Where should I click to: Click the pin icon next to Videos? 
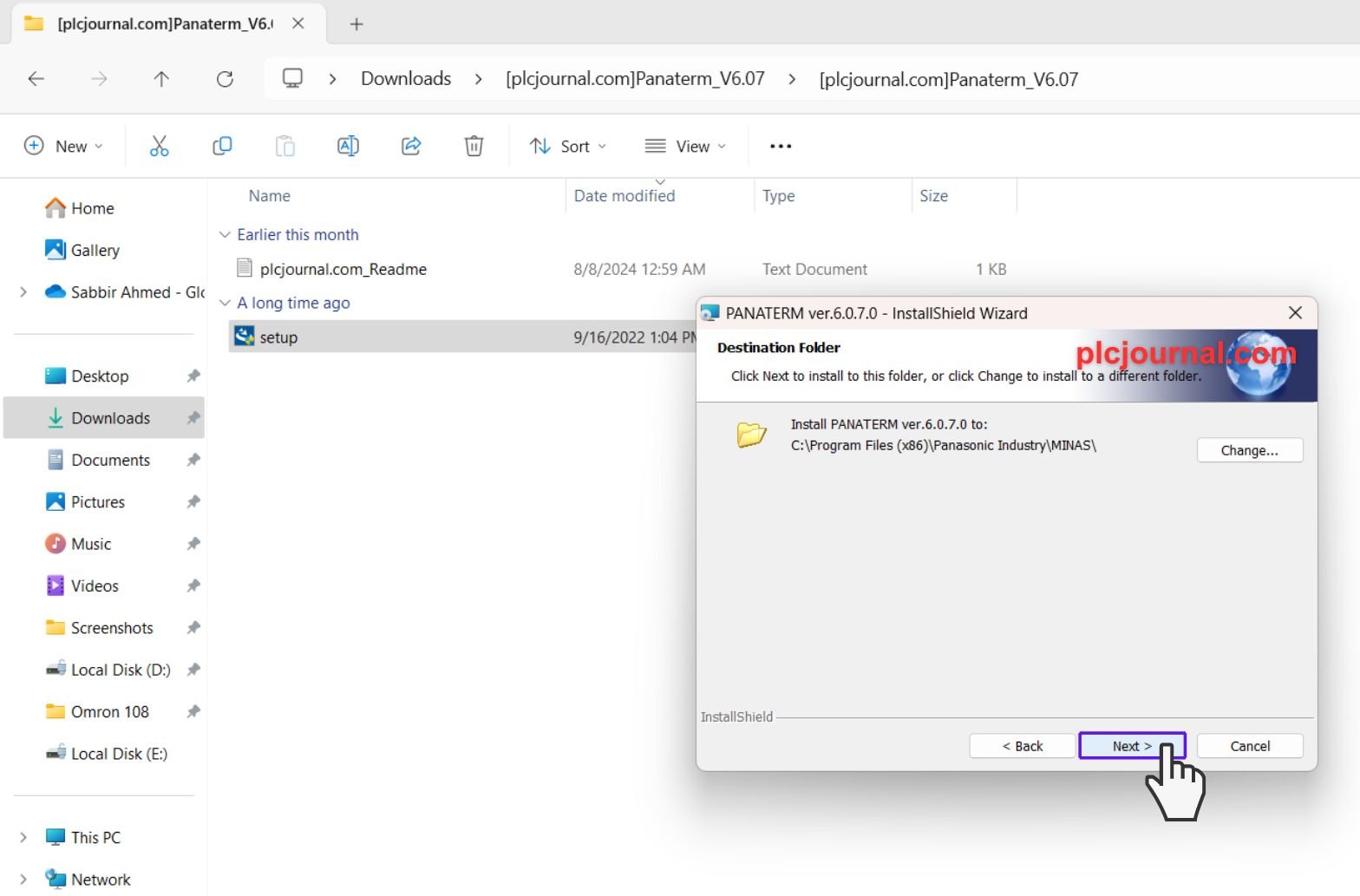pos(193,585)
